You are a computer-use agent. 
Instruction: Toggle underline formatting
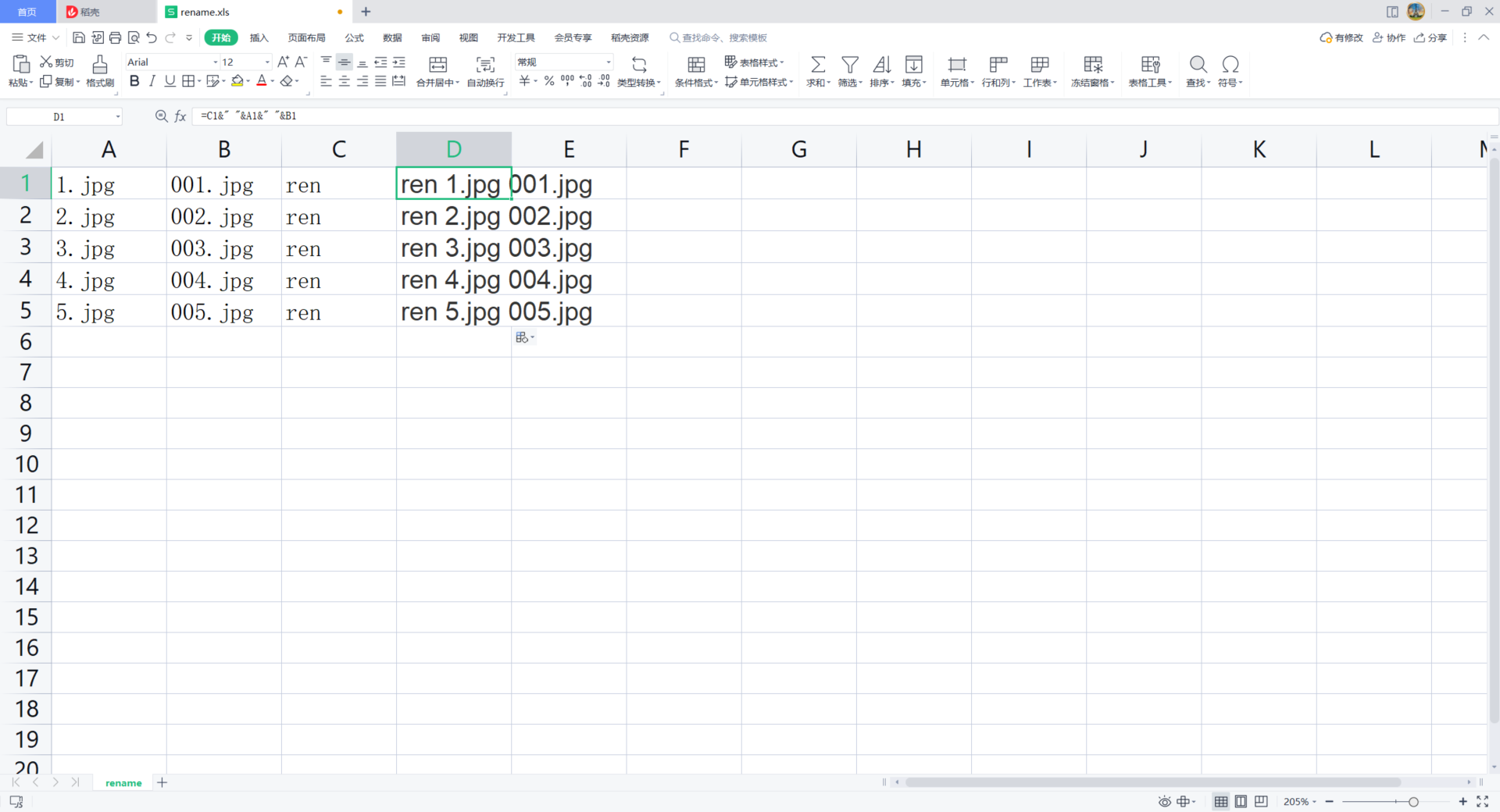point(170,81)
